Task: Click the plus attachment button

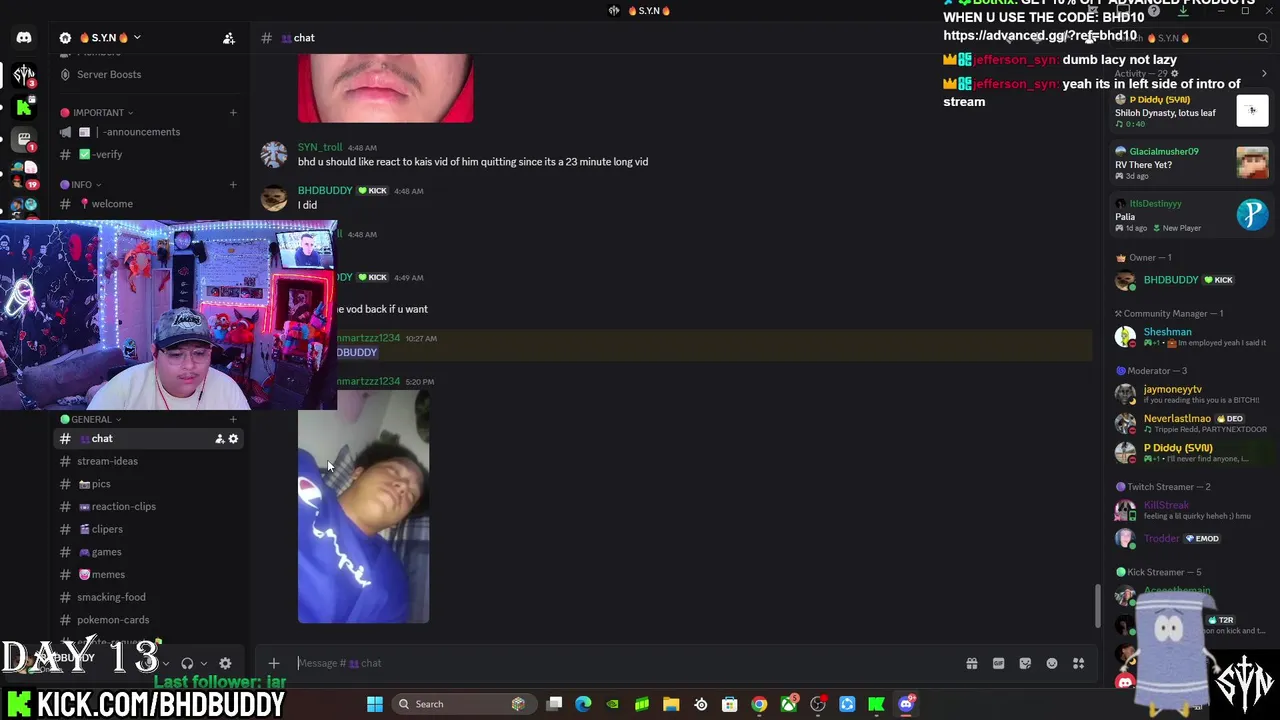Action: coord(274,663)
